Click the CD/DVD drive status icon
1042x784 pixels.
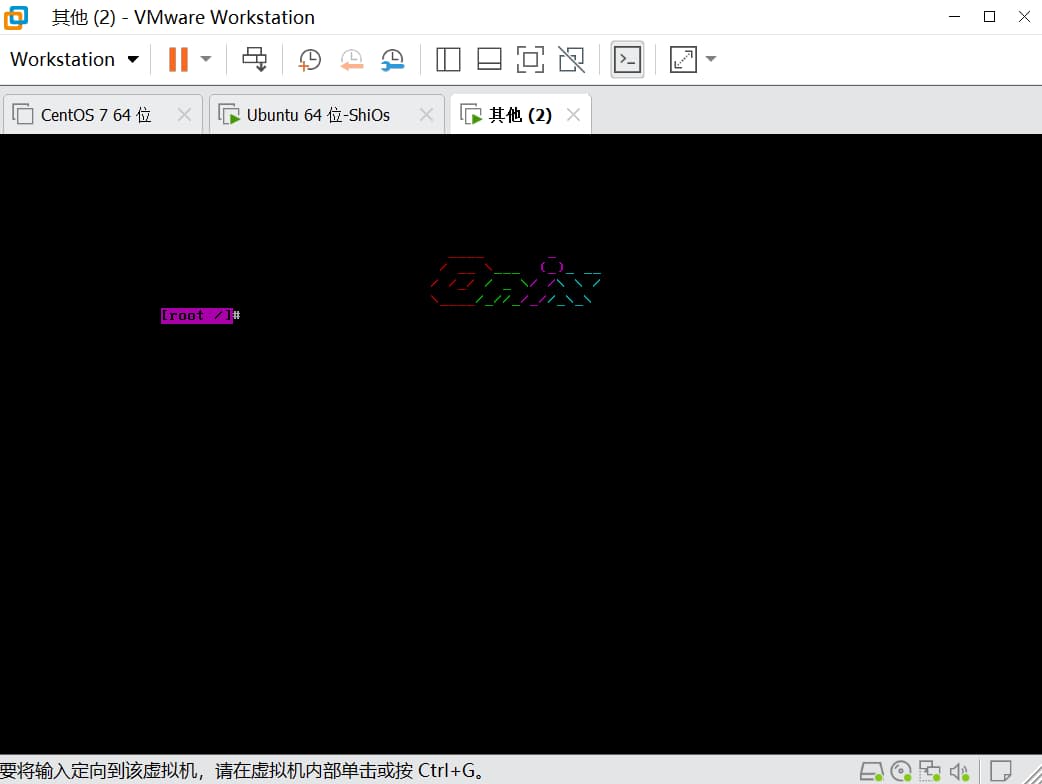(901, 771)
